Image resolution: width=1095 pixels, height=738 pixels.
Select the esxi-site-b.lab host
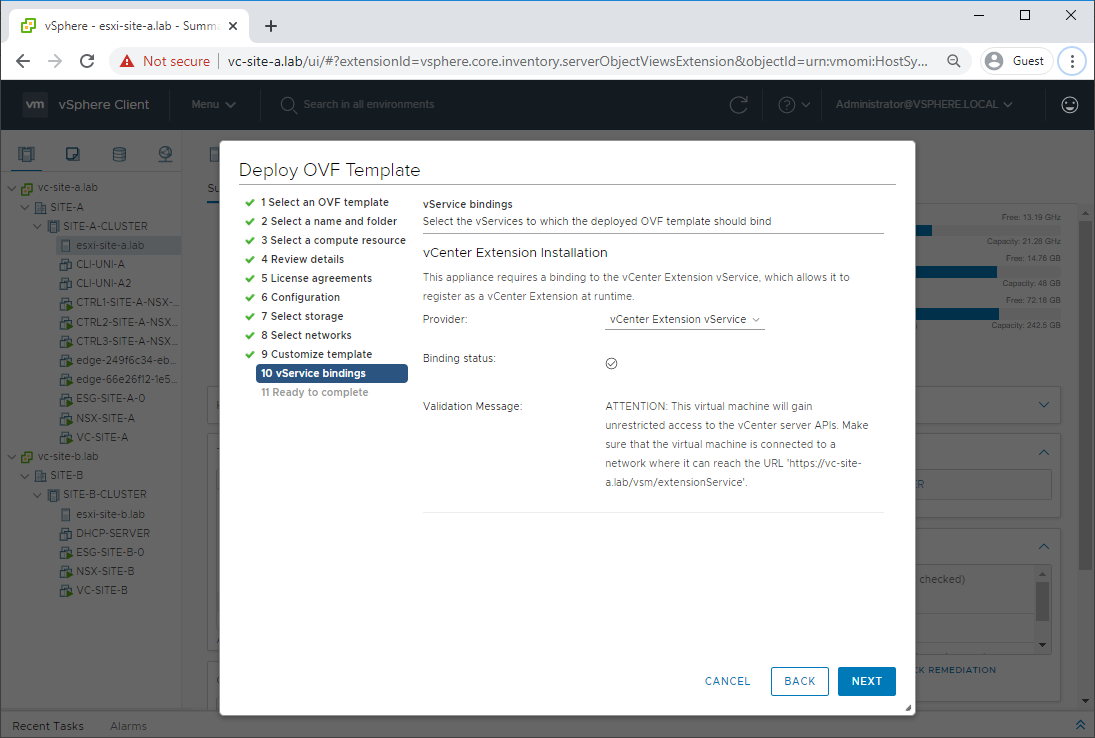(x=110, y=514)
